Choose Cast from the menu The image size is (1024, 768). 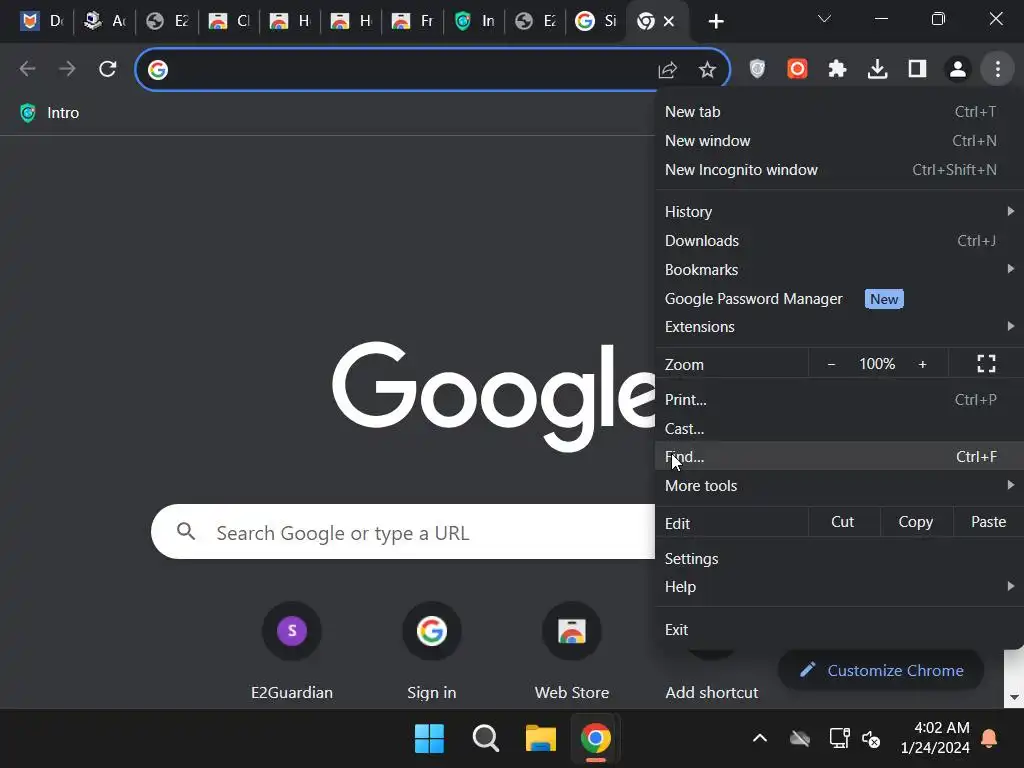pyautogui.click(x=839, y=428)
